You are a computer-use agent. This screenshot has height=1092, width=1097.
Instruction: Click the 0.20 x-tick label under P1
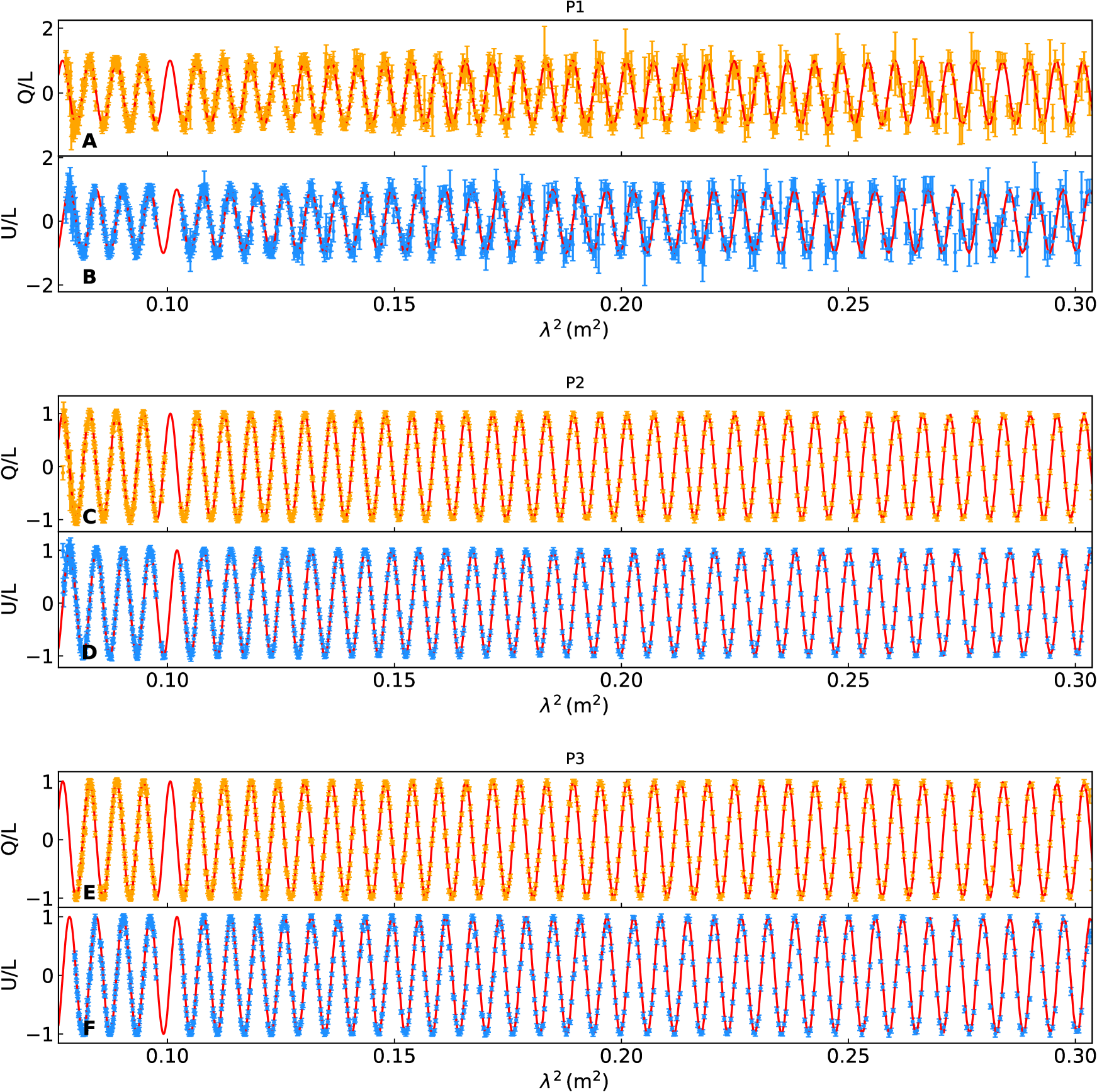(621, 305)
